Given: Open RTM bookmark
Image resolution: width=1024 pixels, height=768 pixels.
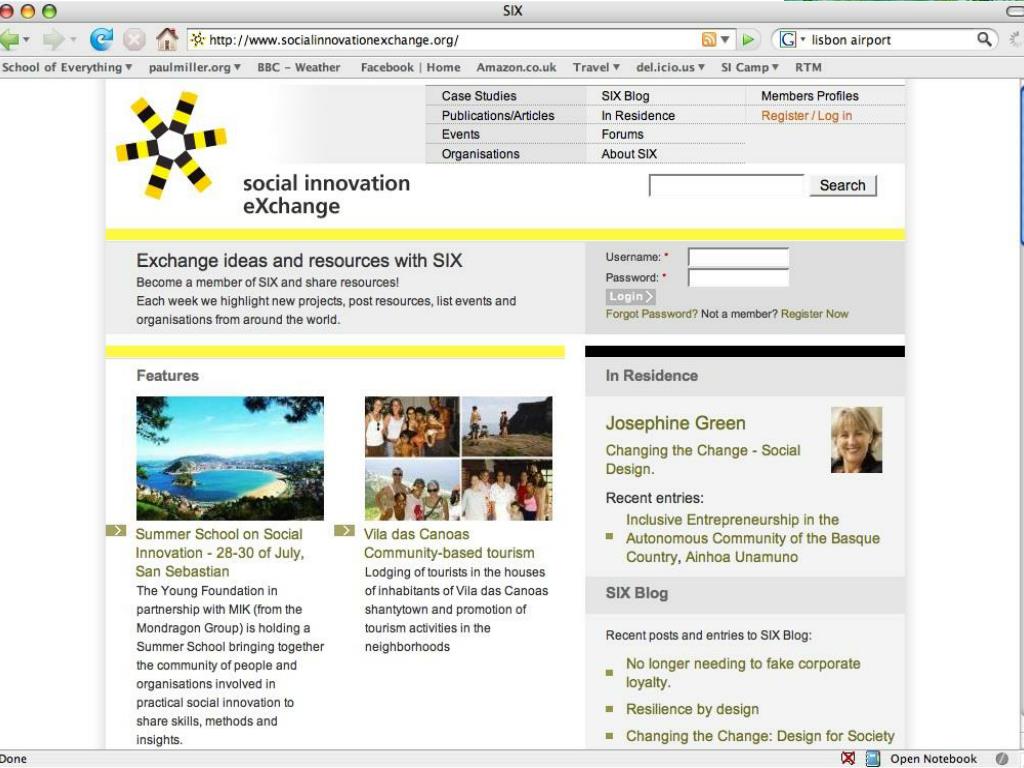Looking at the screenshot, I should pos(808,67).
